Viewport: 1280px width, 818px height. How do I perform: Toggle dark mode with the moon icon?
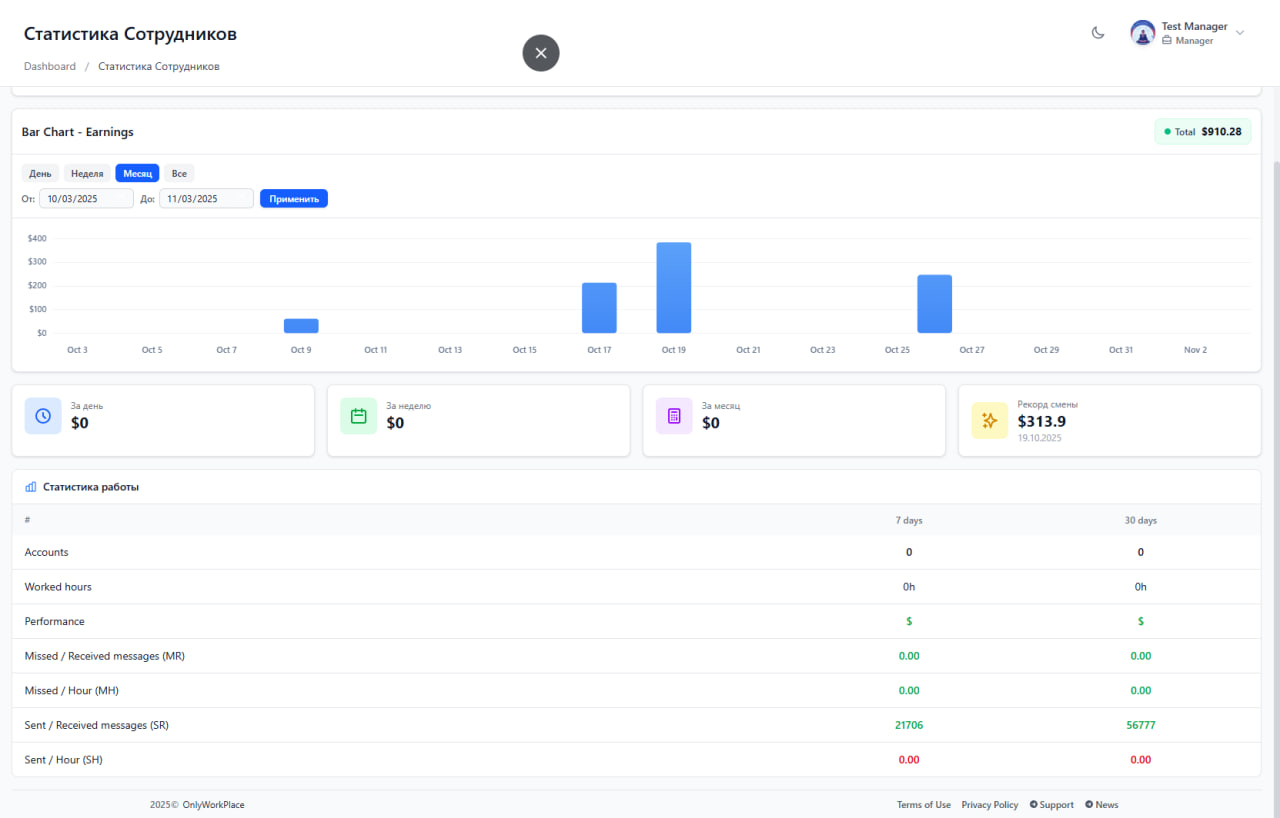click(x=1097, y=32)
